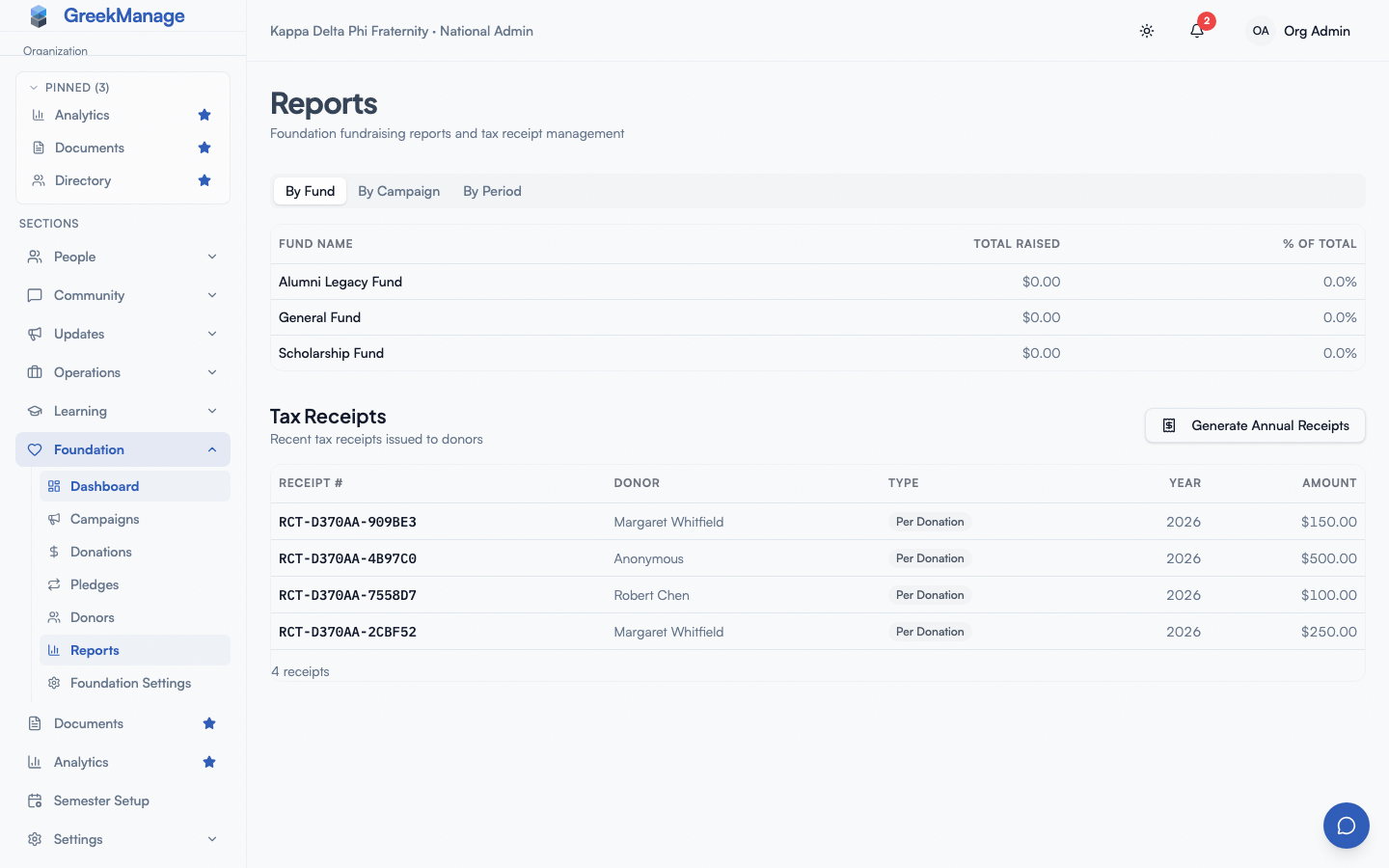Select receipt RCT-D370AA-7558D7
The image size is (1389, 868).
[347, 595]
